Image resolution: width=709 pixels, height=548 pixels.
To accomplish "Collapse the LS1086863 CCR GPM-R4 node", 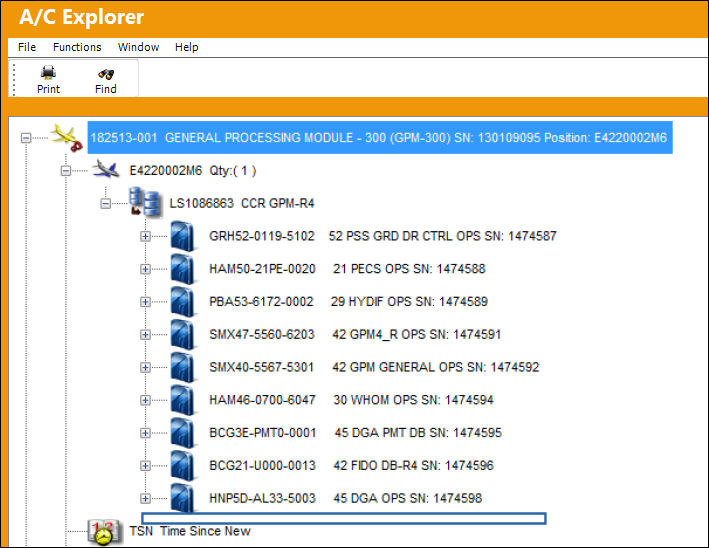I will [x=105, y=203].
